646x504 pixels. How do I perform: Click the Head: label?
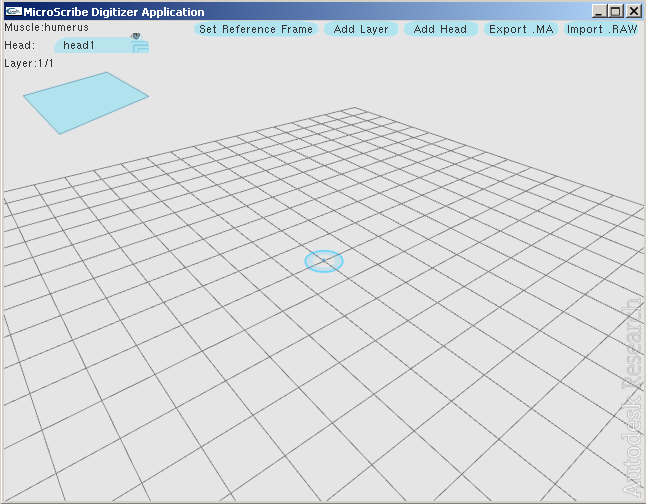pos(20,45)
